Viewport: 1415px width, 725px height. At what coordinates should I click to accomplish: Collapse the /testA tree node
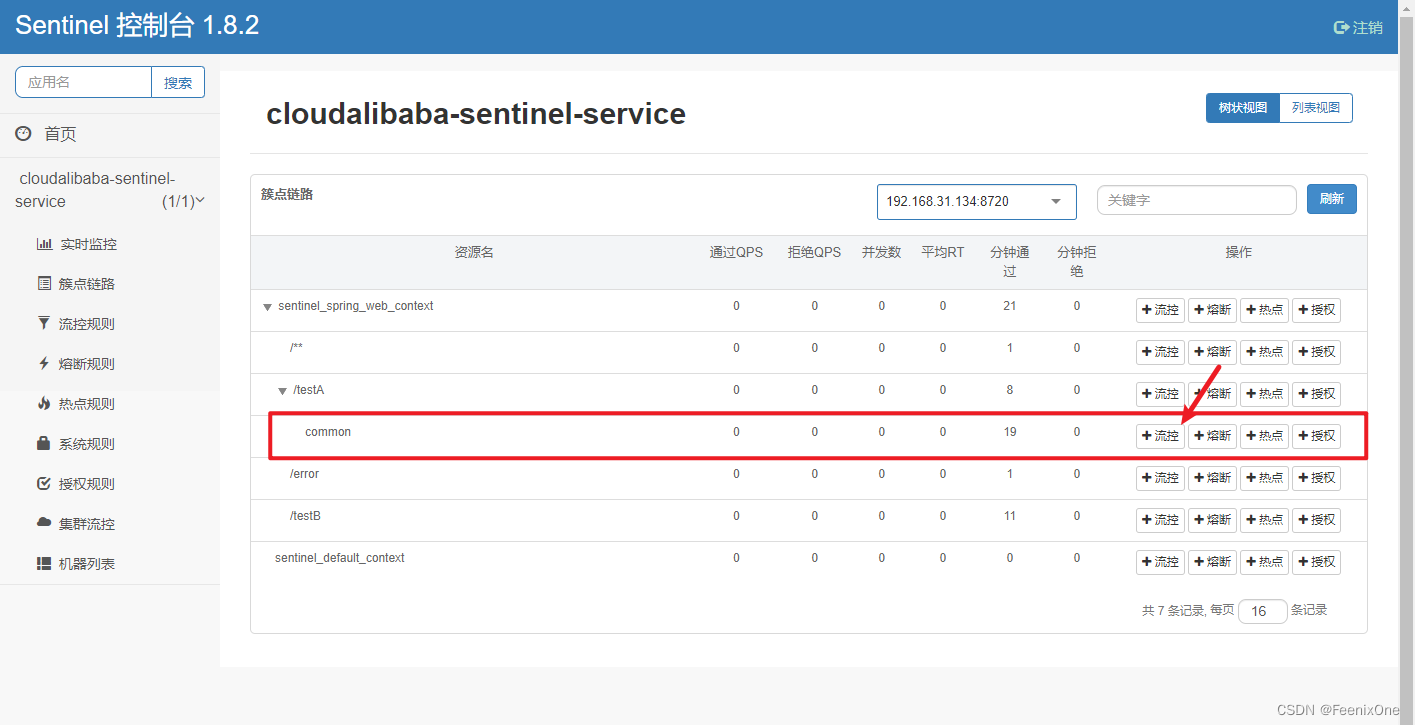click(x=282, y=391)
